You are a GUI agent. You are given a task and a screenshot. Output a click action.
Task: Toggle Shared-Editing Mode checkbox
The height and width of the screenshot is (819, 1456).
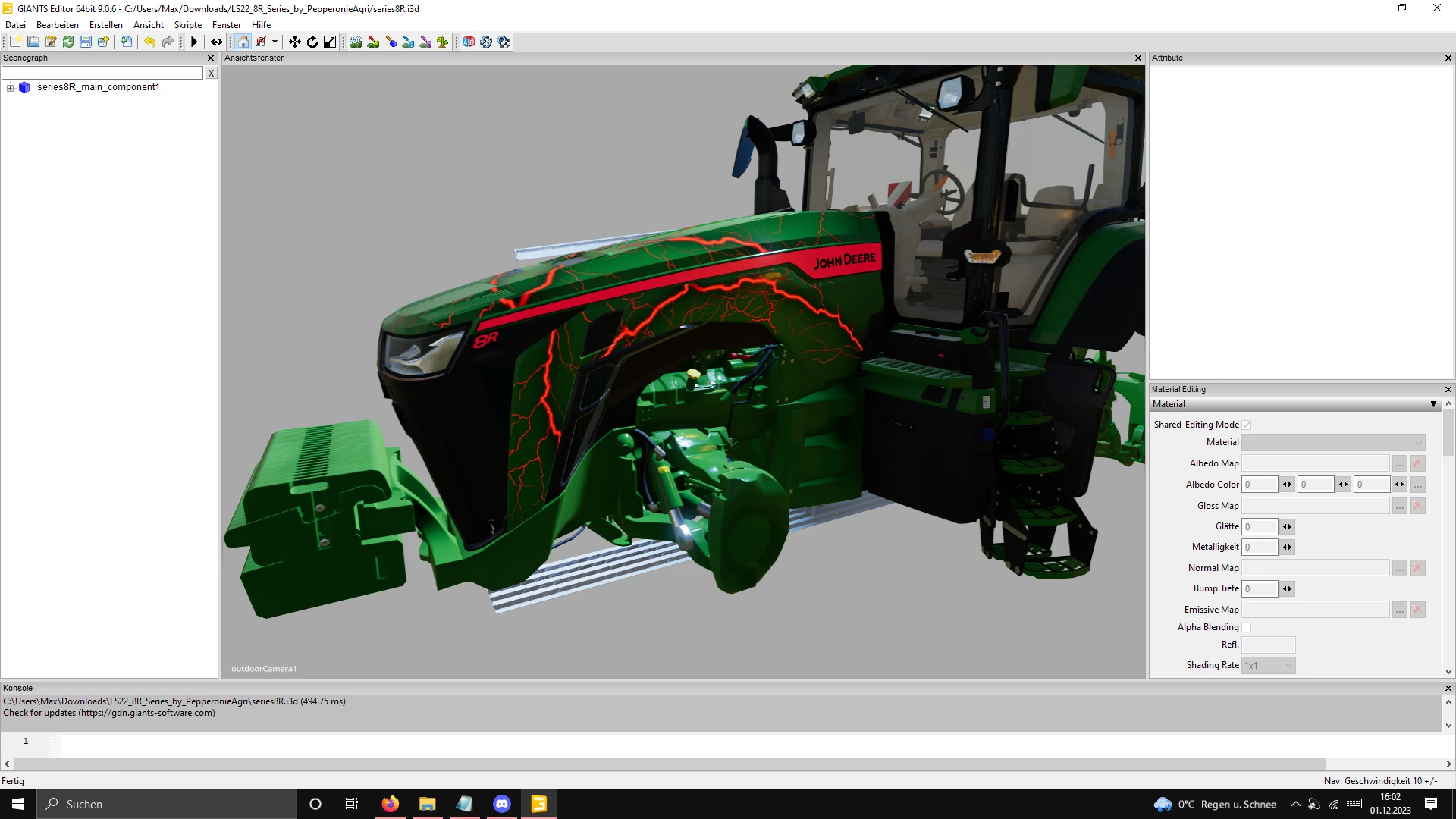pos(1246,425)
